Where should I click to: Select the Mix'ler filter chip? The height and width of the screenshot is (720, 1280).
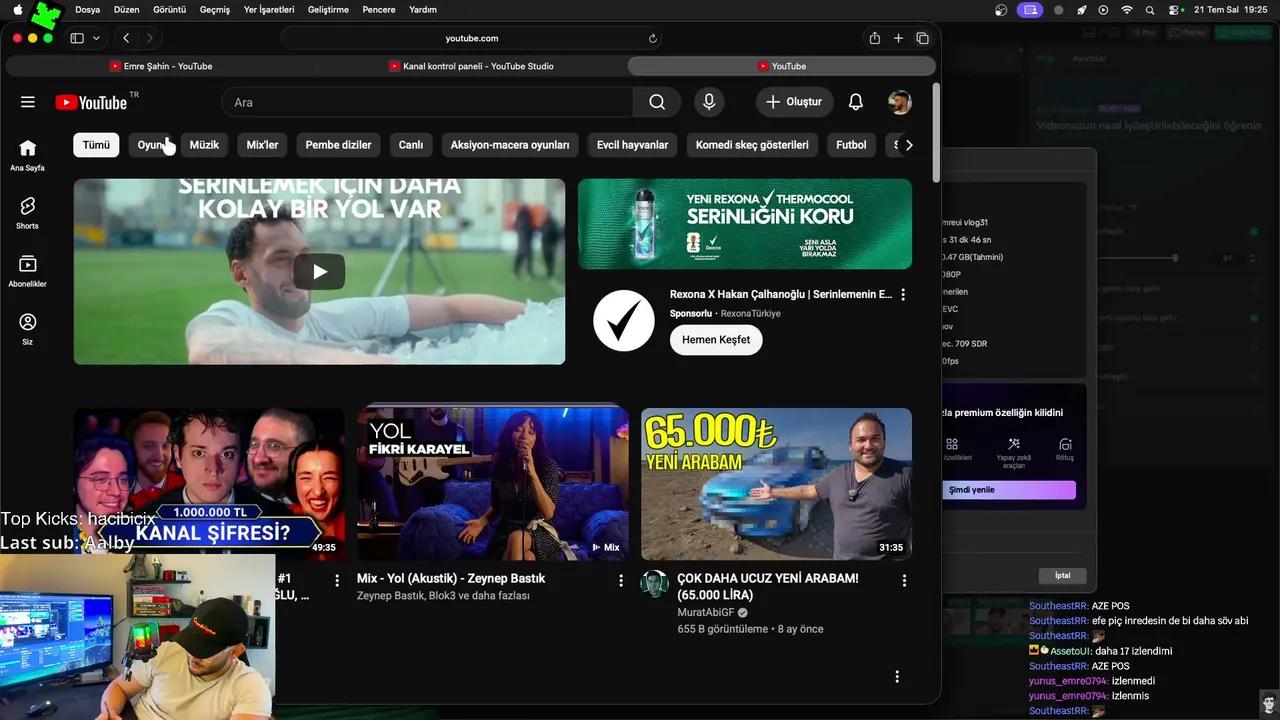(x=262, y=145)
